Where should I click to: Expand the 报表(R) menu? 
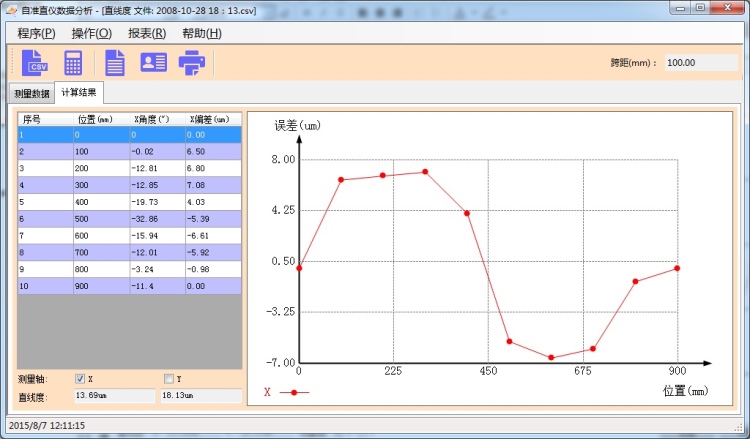(146, 33)
